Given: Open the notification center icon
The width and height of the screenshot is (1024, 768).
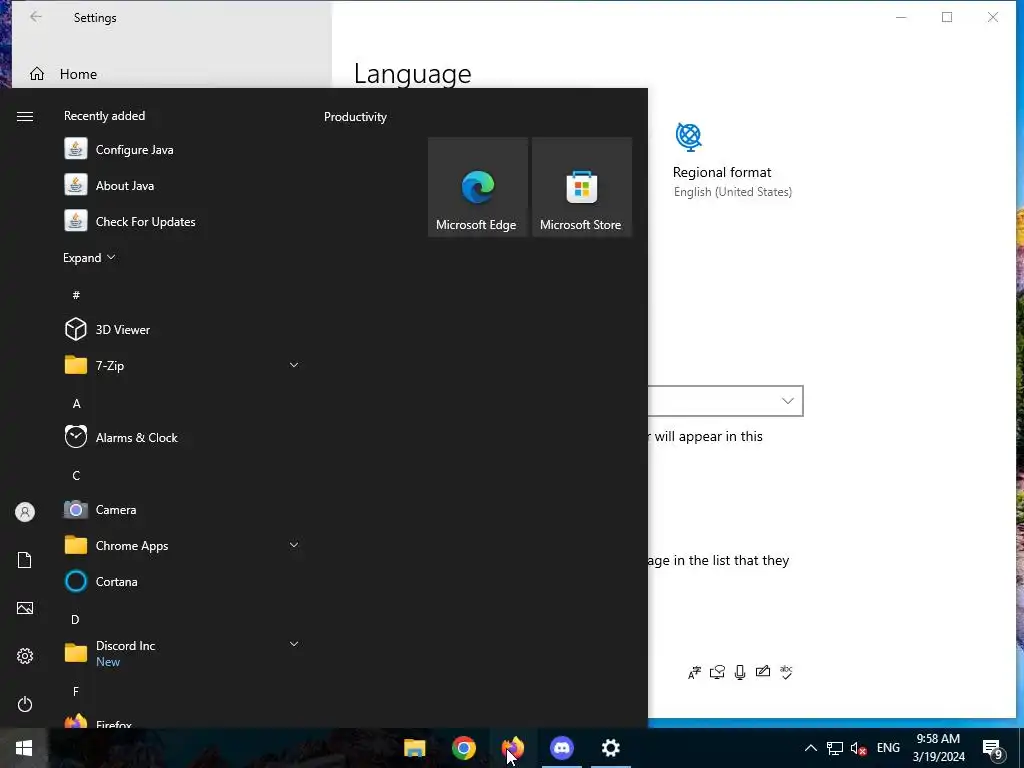Looking at the screenshot, I should (993, 748).
